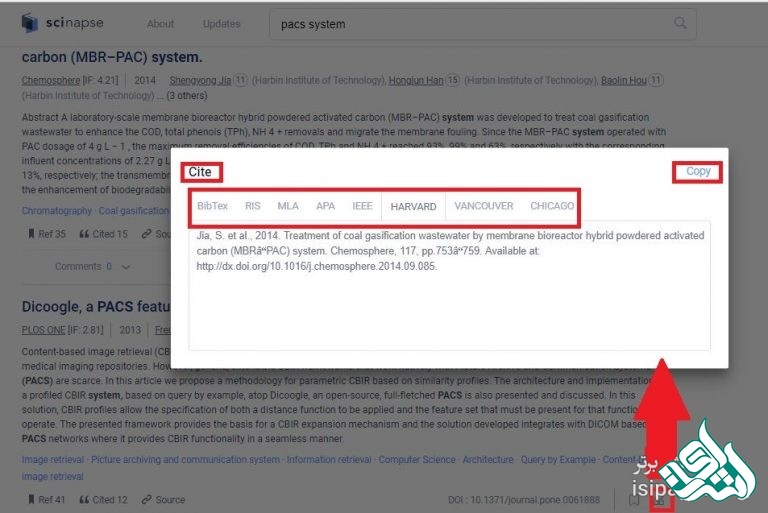This screenshot has height=513, width=768.
Task: Select the BibTex citation format
Action: (x=212, y=206)
